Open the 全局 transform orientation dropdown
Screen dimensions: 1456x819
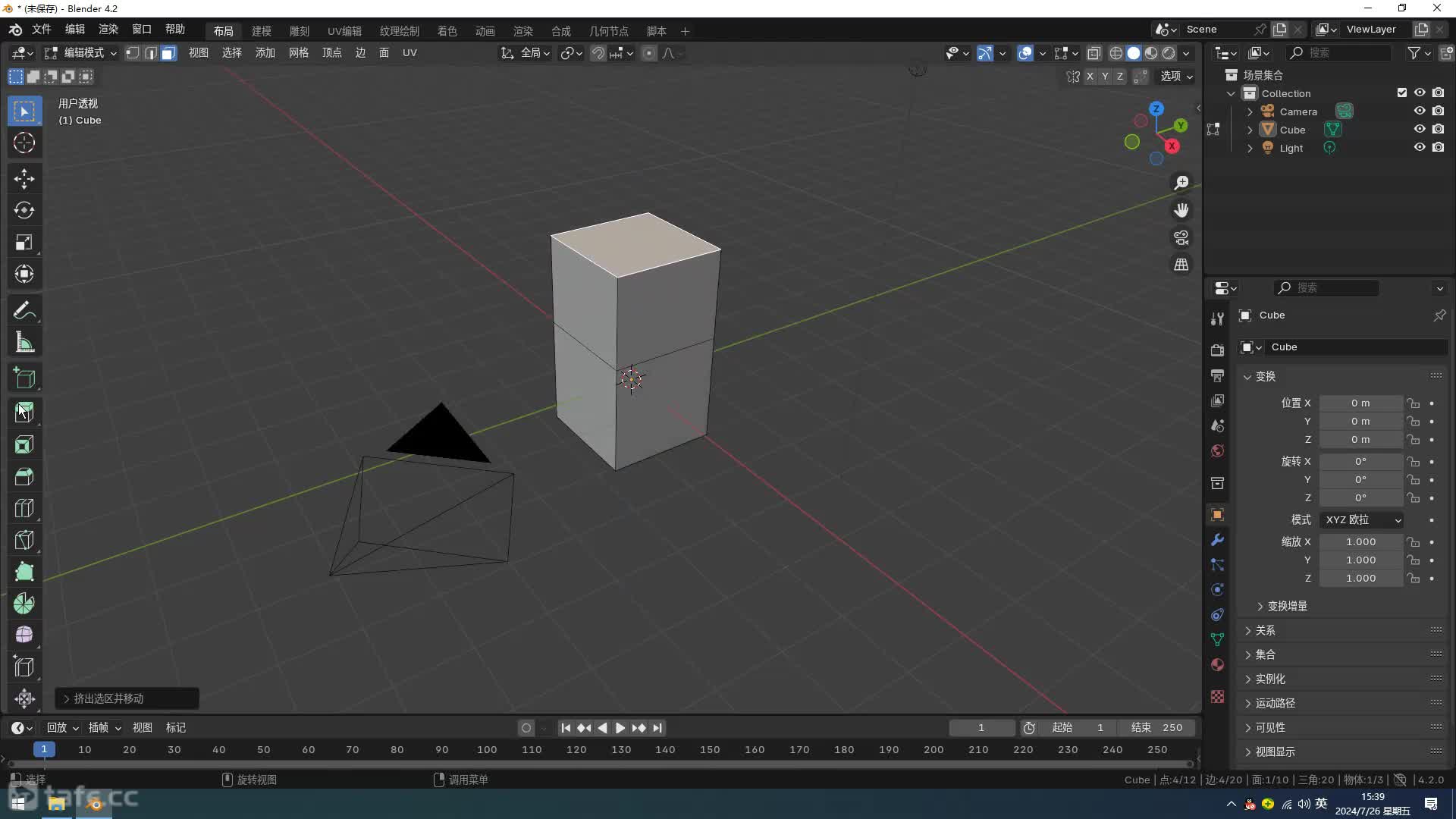(x=526, y=53)
